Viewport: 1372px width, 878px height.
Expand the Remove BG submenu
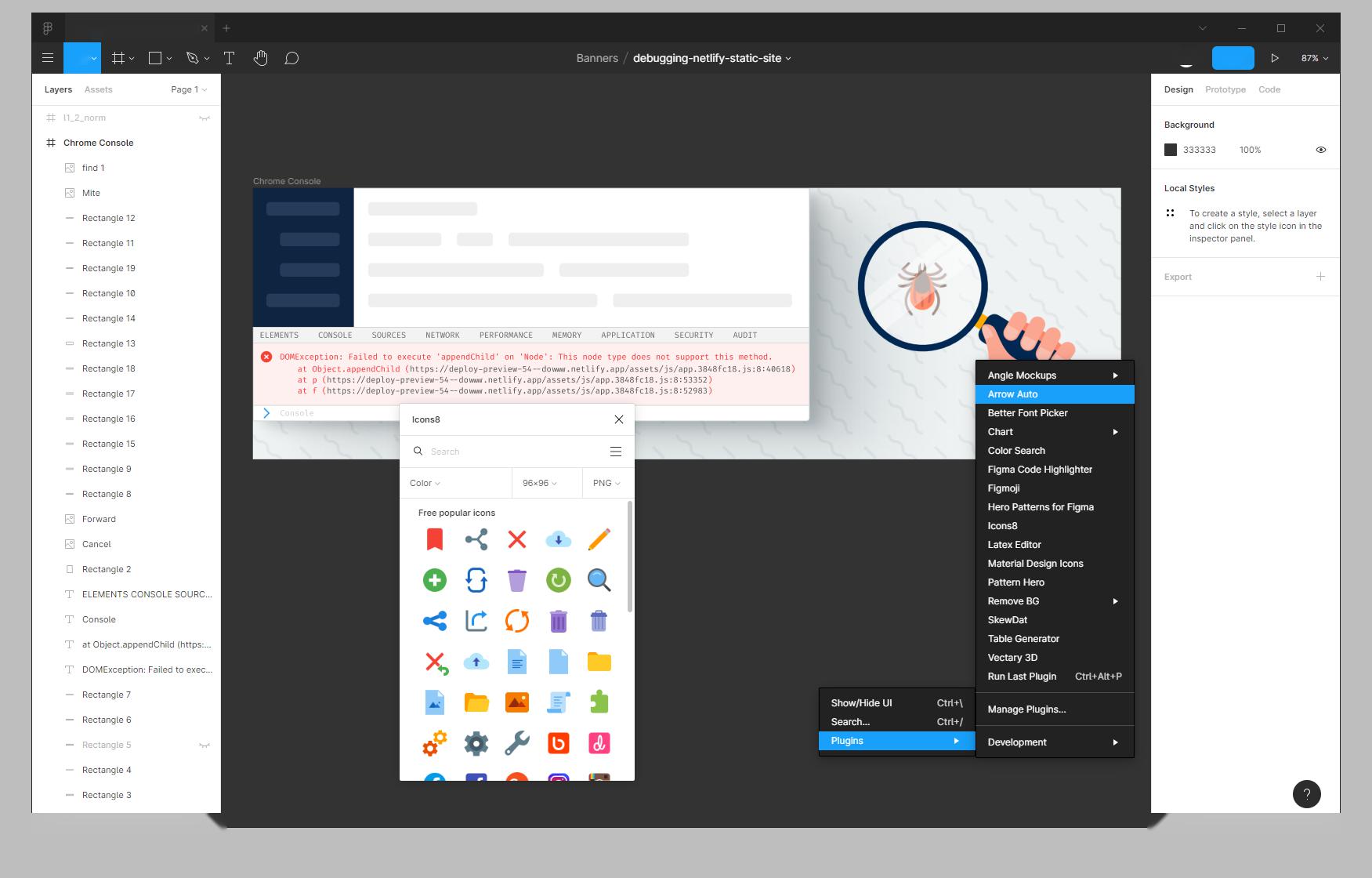click(1055, 601)
